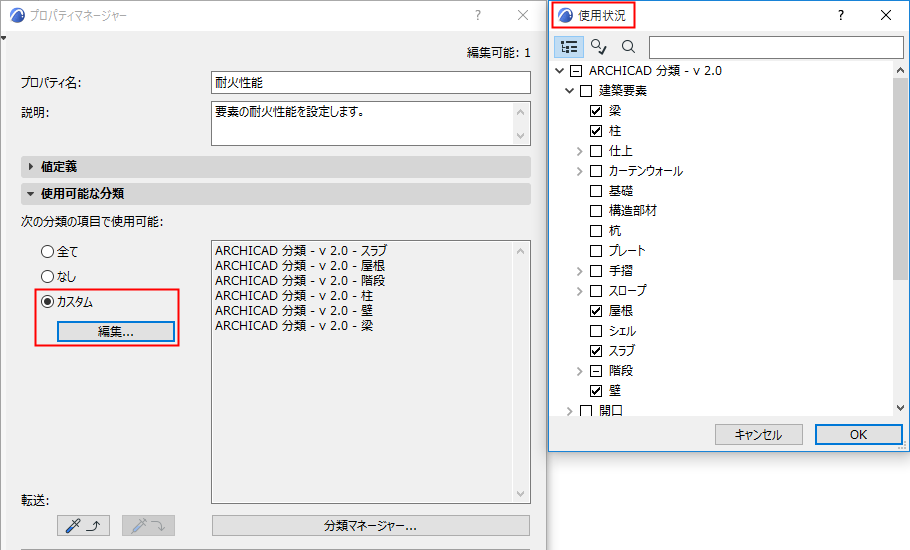Select list entry ARCHICAD 分類 - v 2.0 - 屋根

(299, 266)
